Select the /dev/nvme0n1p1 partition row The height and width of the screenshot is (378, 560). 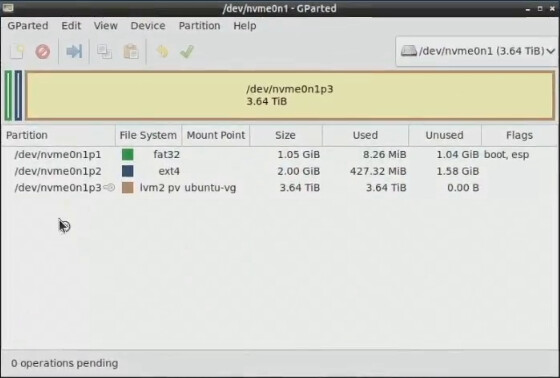(x=279, y=154)
